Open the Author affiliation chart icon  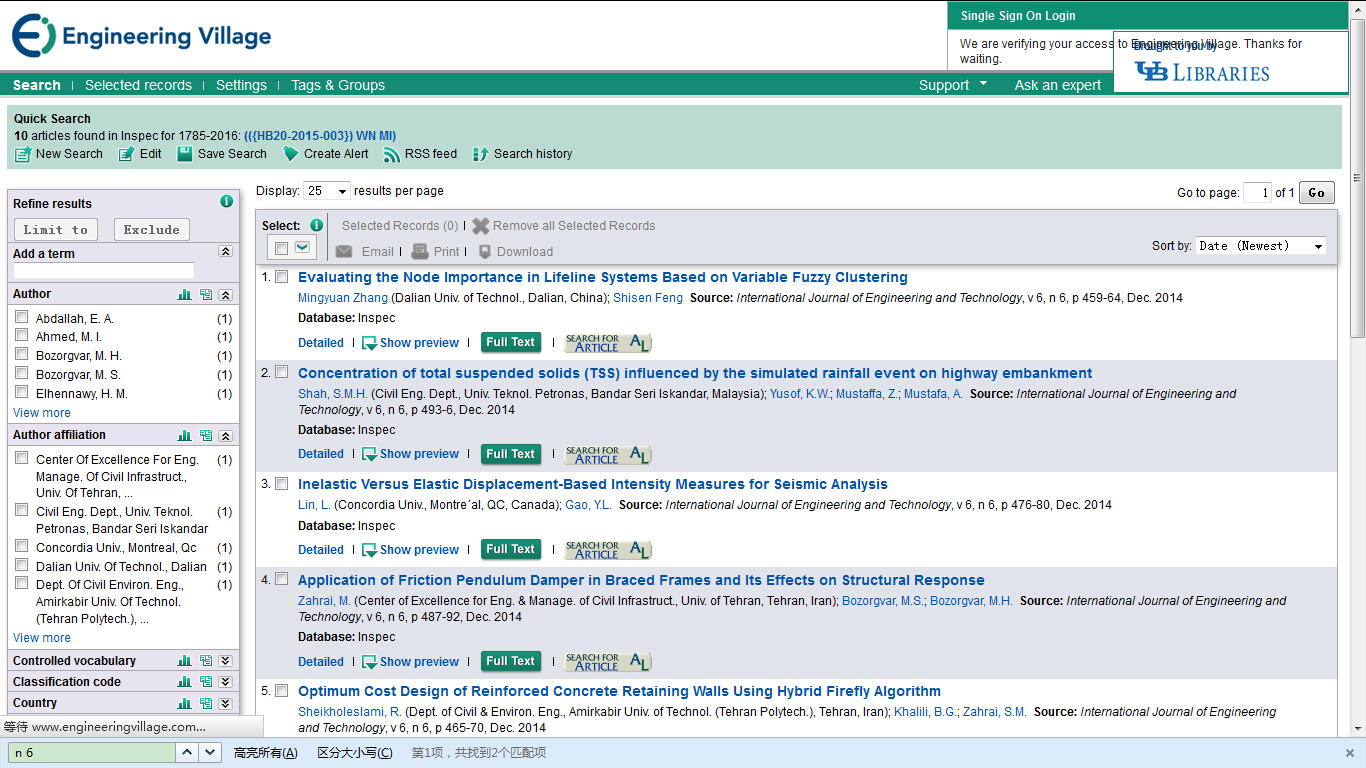click(184, 436)
